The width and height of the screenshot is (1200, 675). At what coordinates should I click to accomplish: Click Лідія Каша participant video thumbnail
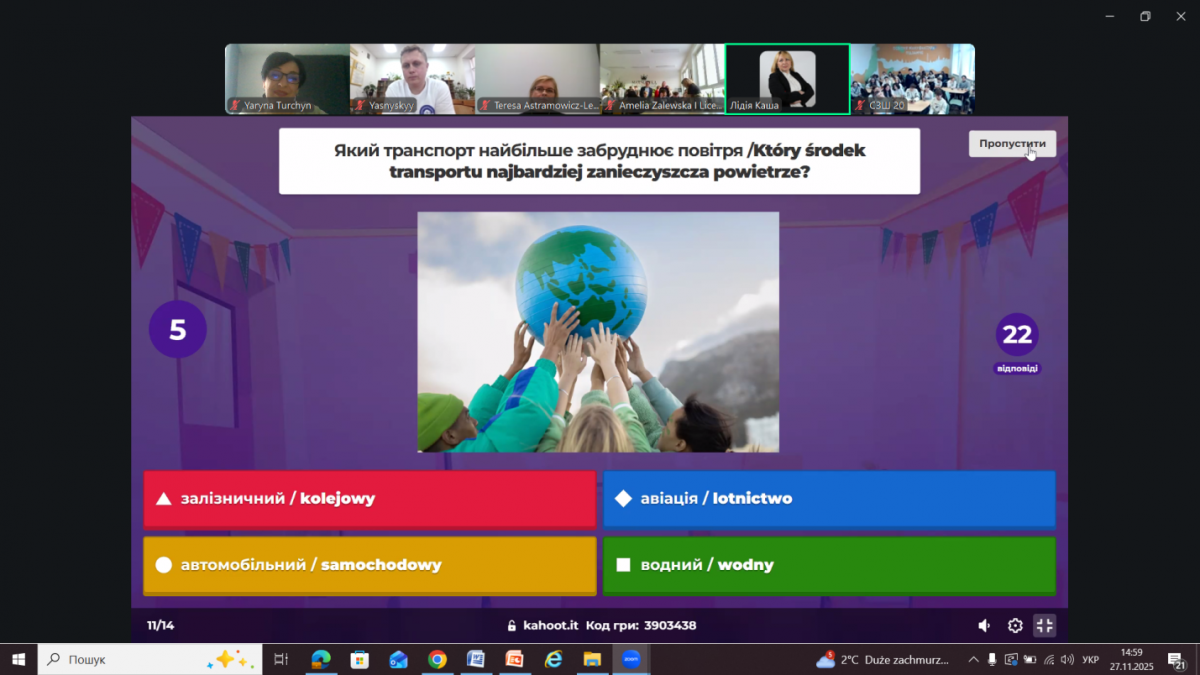(x=787, y=79)
